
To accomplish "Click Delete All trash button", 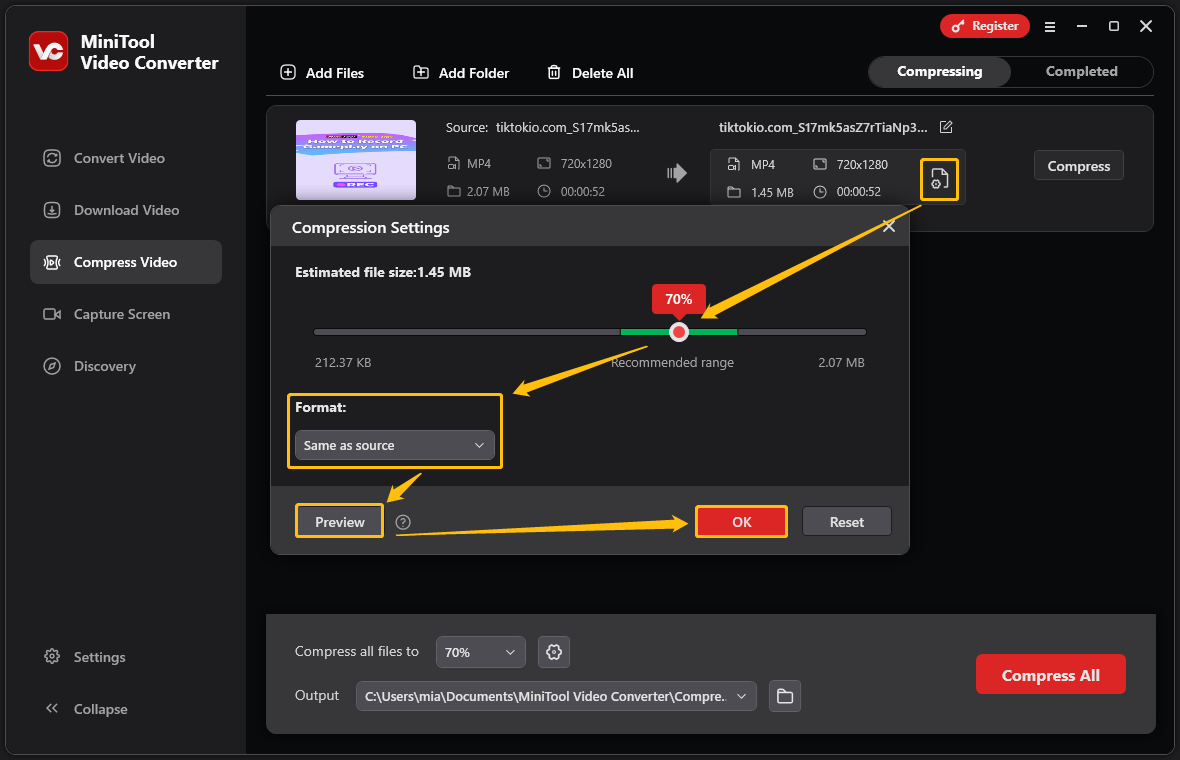I will pyautogui.click(x=590, y=73).
